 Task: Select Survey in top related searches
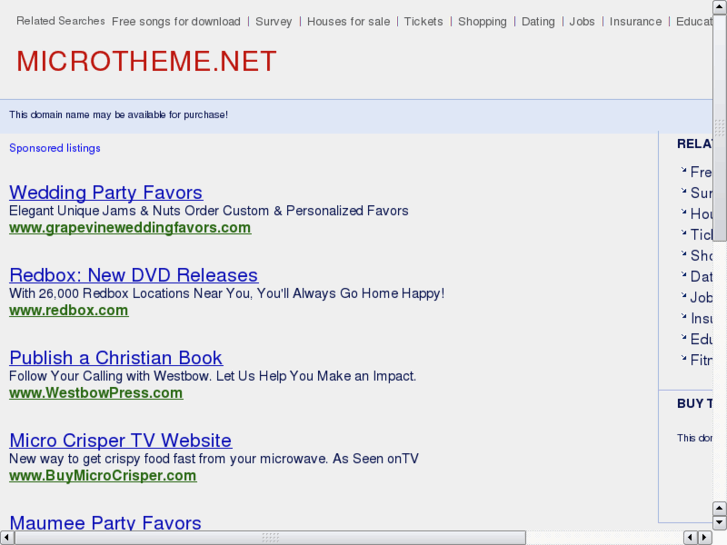pos(274,21)
